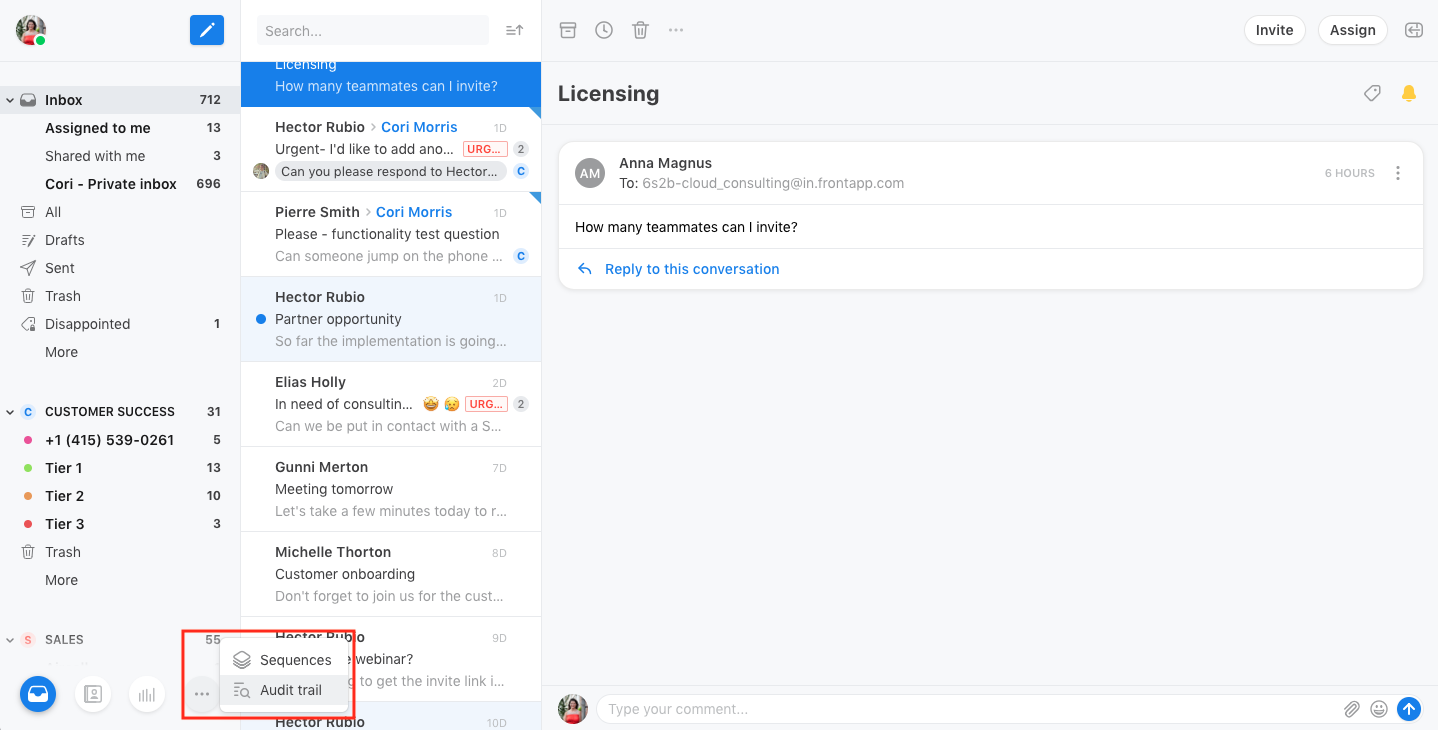Image resolution: width=1438 pixels, height=730 pixels.
Task: Click the three-dots more button in the bottom bar
Action: tap(202, 694)
